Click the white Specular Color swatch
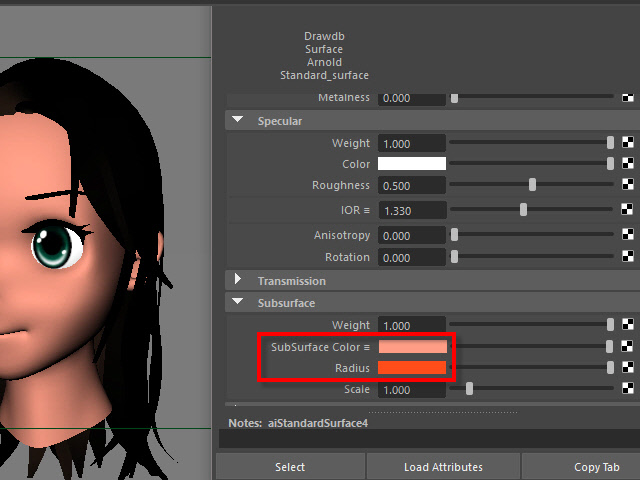Image resolution: width=640 pixels, height=480 pixels. [412, 164]
